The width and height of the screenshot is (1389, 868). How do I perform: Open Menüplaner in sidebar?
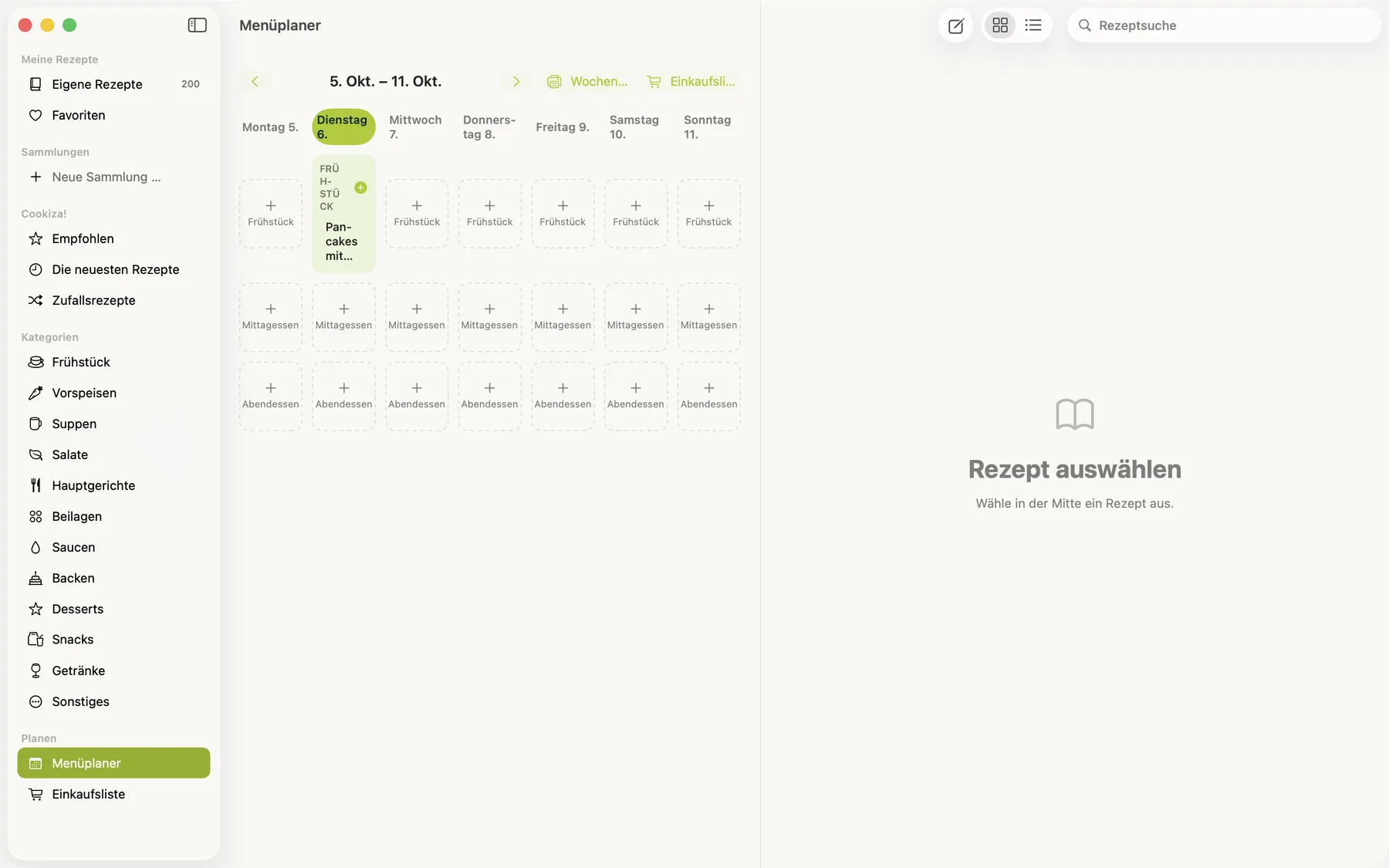[x=113, y=763]
